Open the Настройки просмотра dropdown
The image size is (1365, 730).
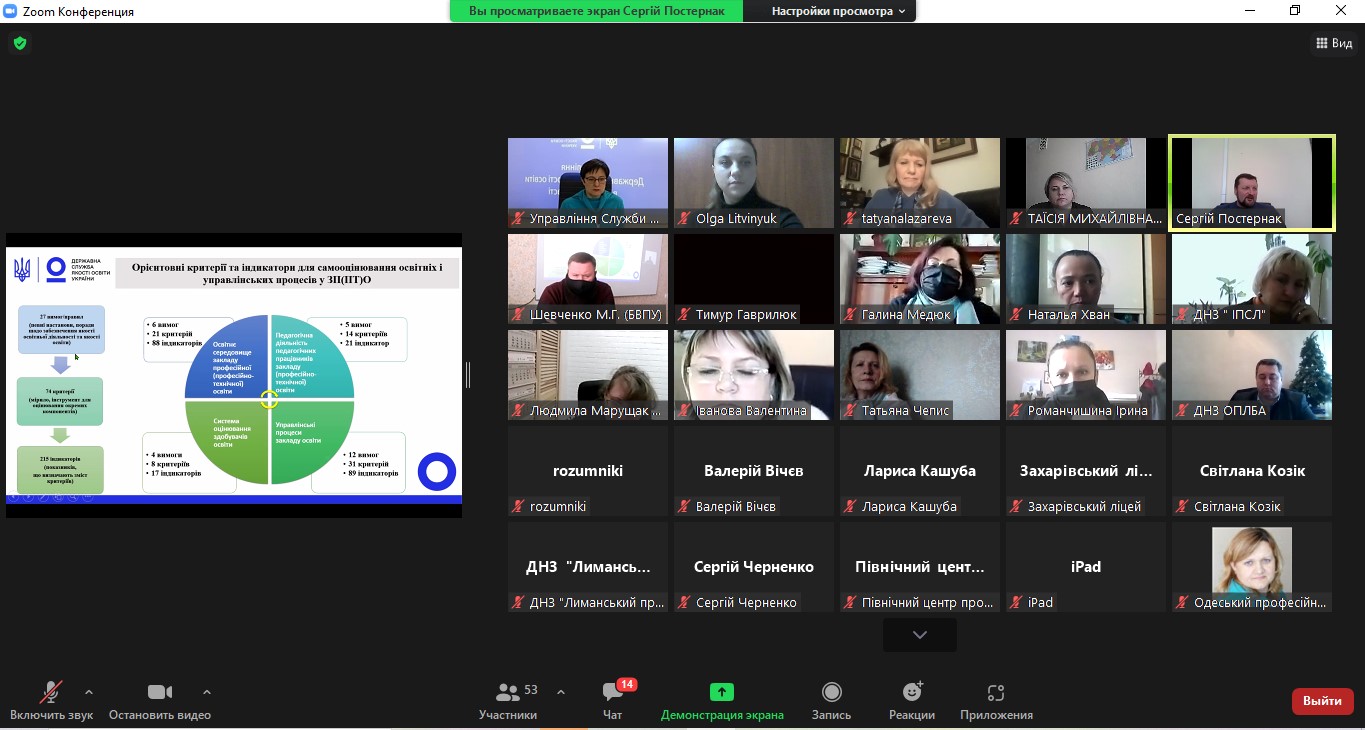click(838, 11)
